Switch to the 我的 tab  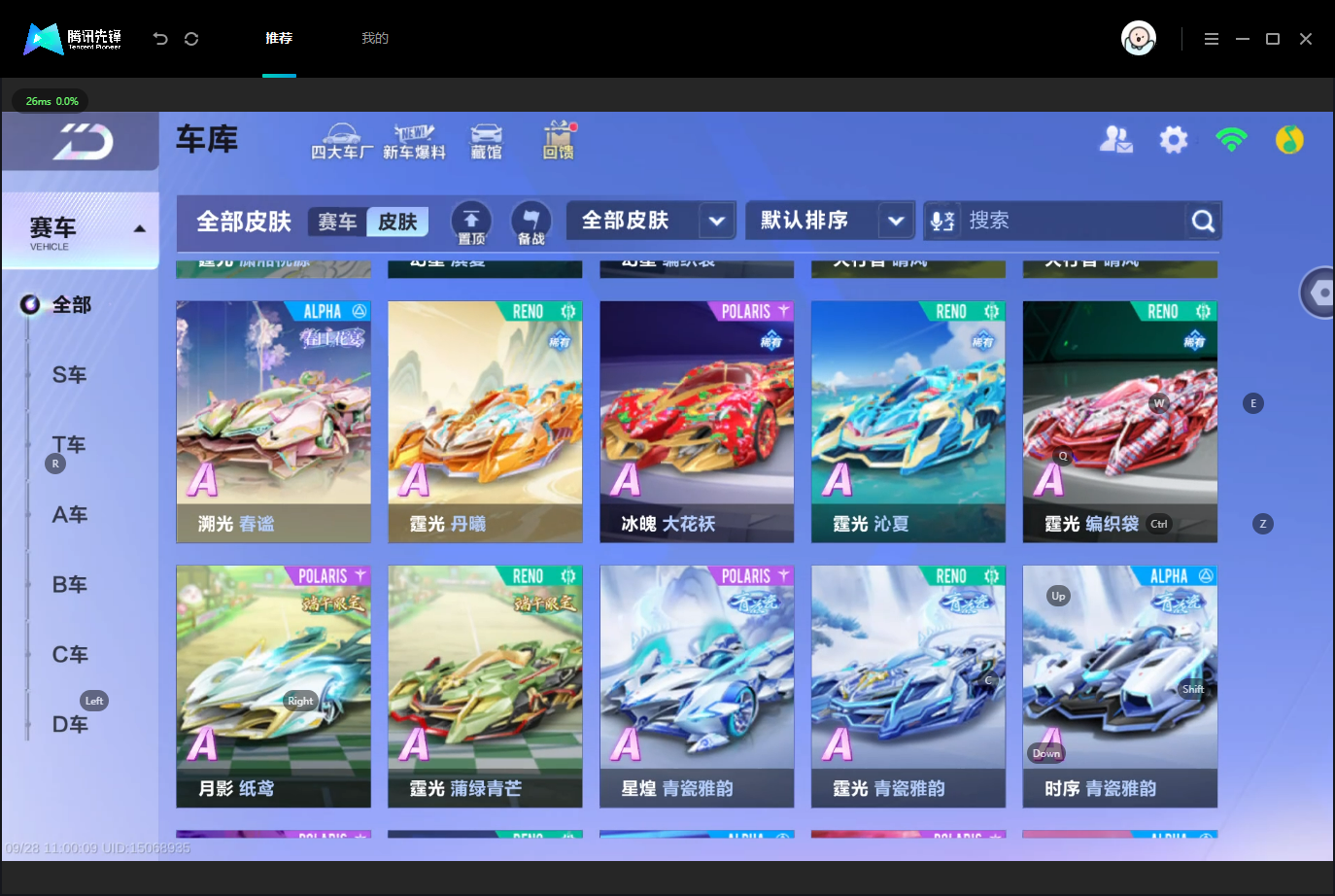click(375, 39)
